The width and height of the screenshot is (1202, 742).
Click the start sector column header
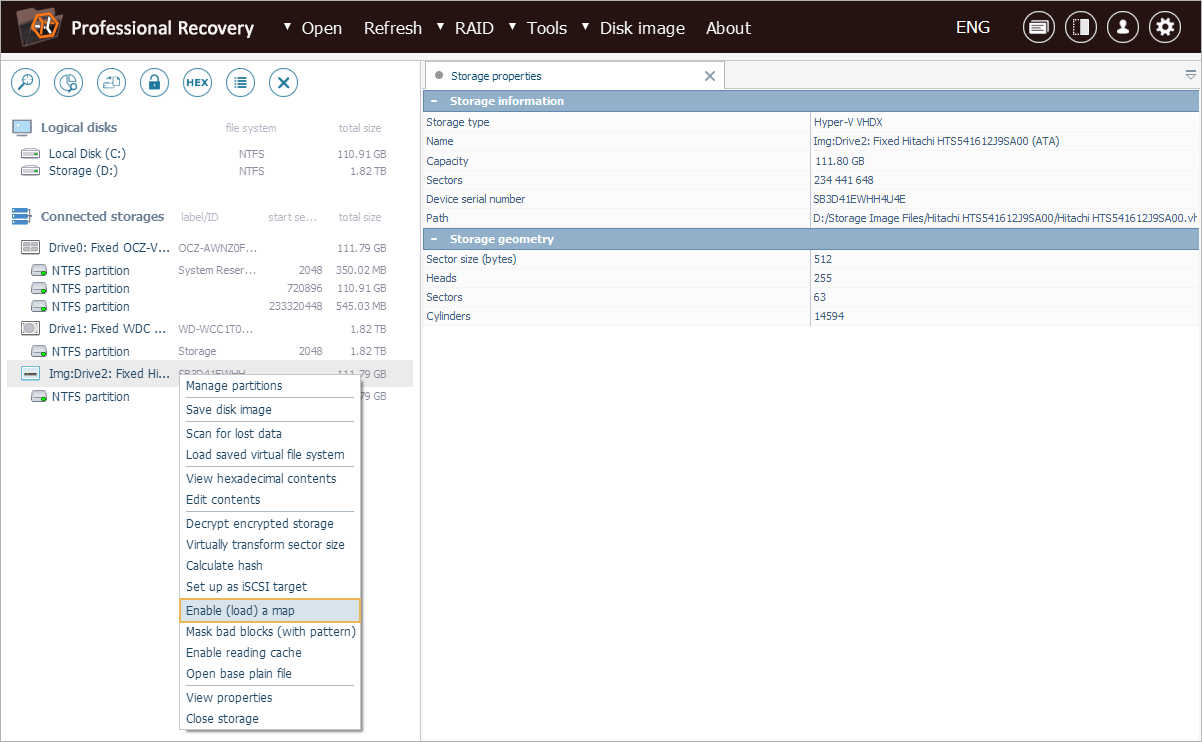[293, 217]
